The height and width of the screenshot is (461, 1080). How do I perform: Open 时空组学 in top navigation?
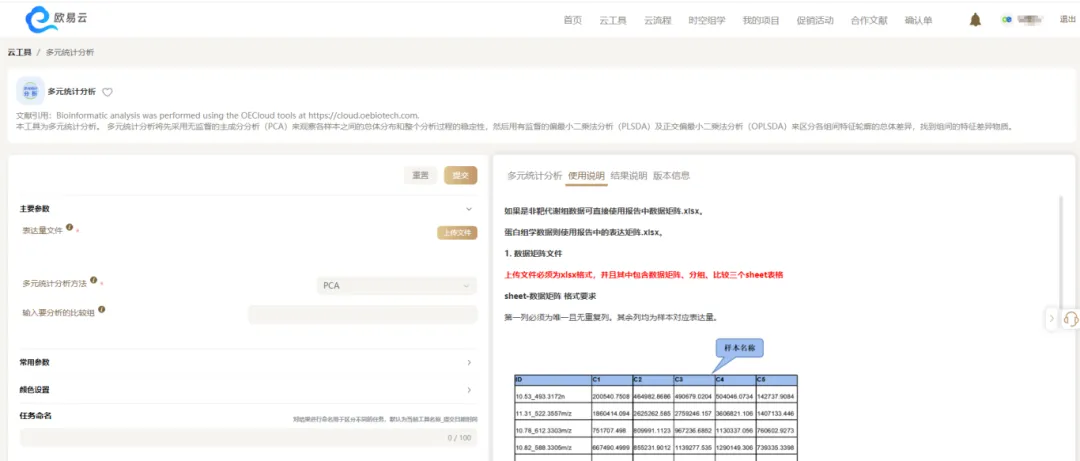click(707, 21)
